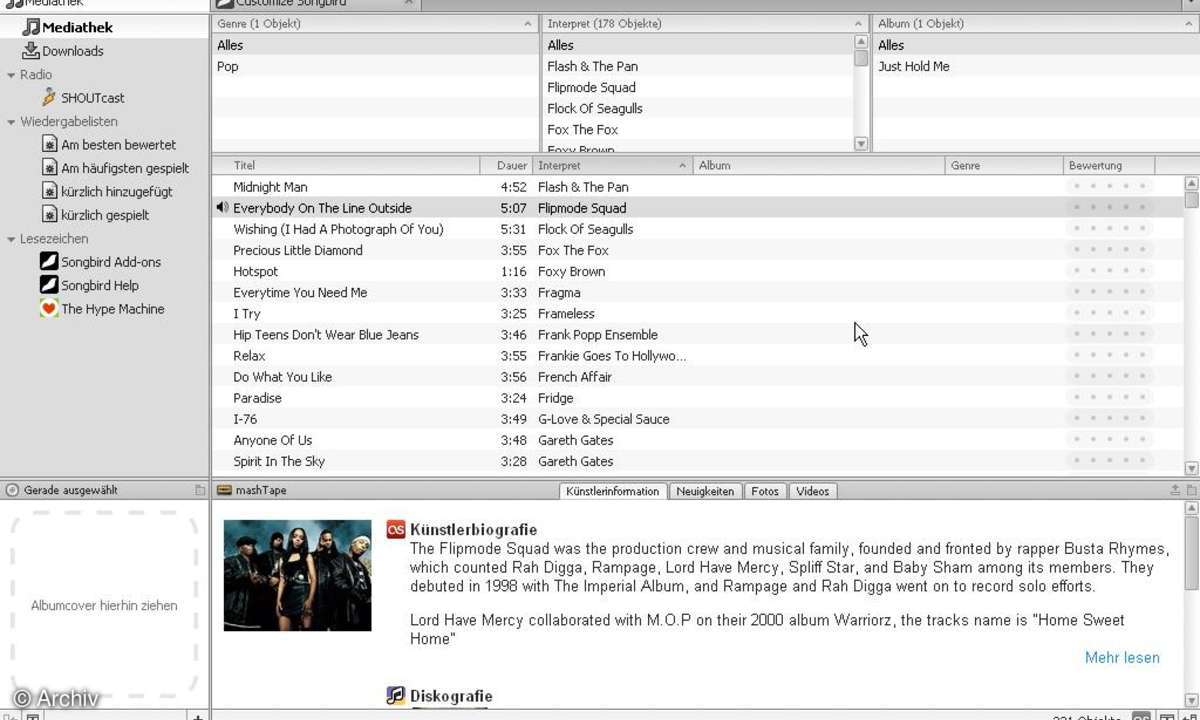1200x720 pixels.
Task: Click the speaker icon on playing track
Action: coord(222,208)
